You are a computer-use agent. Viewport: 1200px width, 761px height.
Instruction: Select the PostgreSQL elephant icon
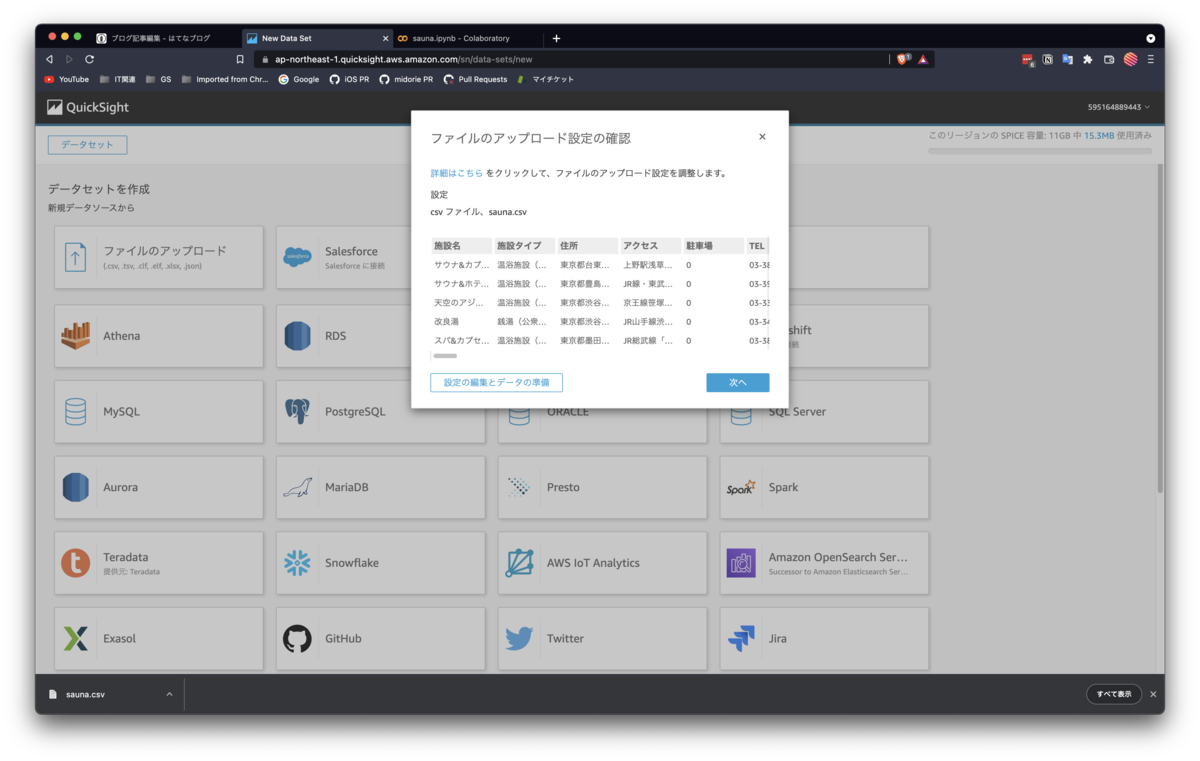pyautogui.click(x=297, y=411)
